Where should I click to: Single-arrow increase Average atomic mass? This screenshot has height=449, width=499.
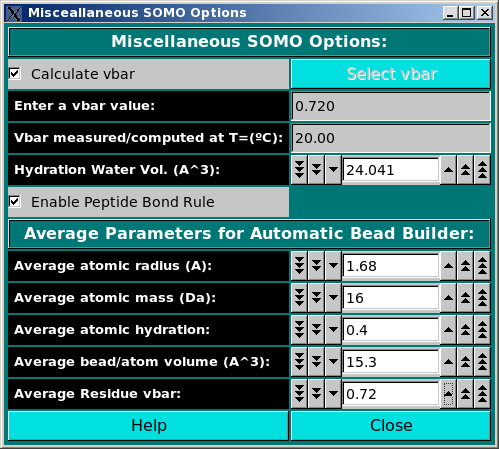(449, 298)
